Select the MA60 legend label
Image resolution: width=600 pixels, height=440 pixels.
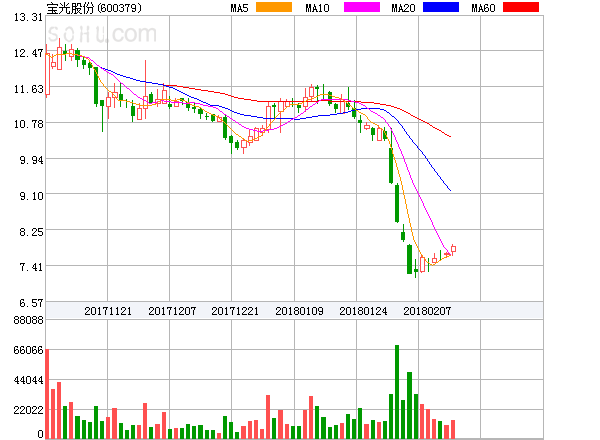click(x=483, y=8)
